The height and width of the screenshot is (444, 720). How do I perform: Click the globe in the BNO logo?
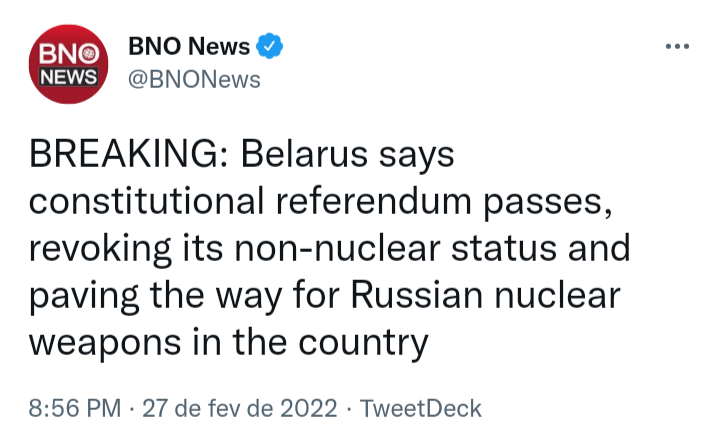tap(88, 52)
